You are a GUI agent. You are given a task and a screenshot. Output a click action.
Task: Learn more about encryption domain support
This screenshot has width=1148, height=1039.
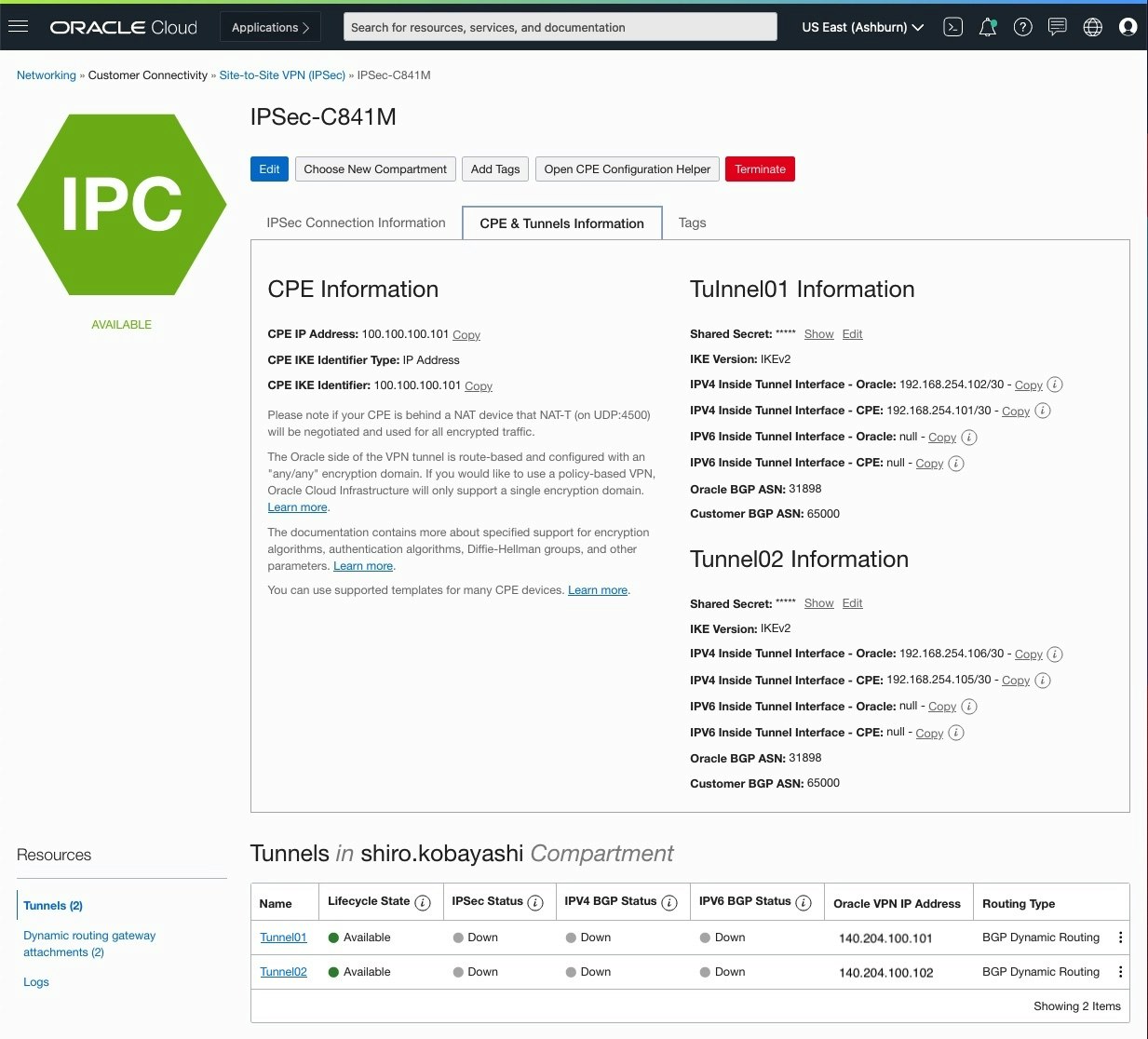coord(297,507)
